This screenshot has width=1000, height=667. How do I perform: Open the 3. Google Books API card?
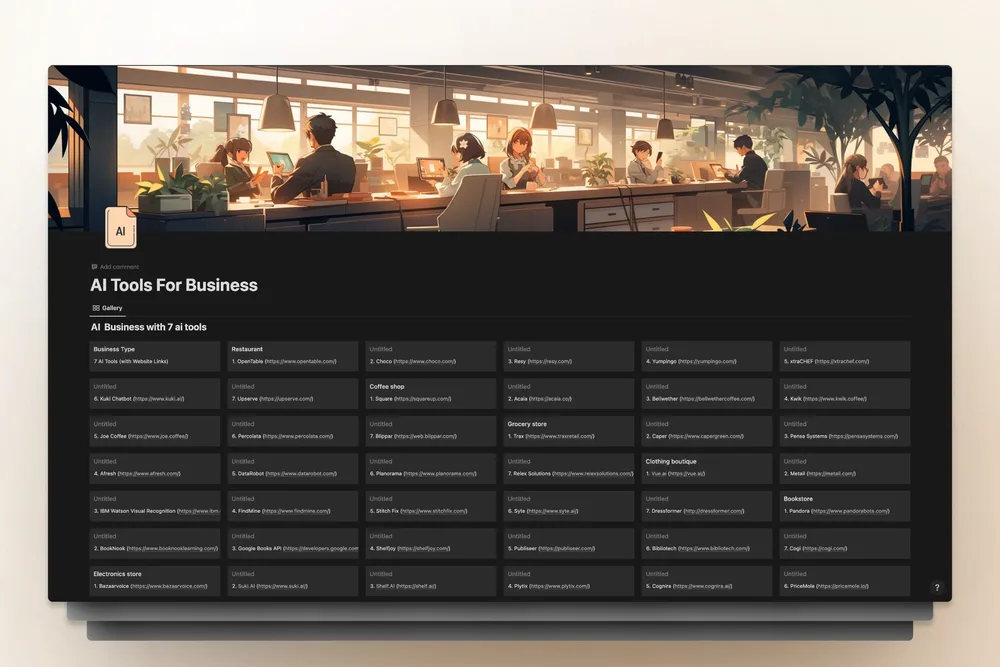293,544
